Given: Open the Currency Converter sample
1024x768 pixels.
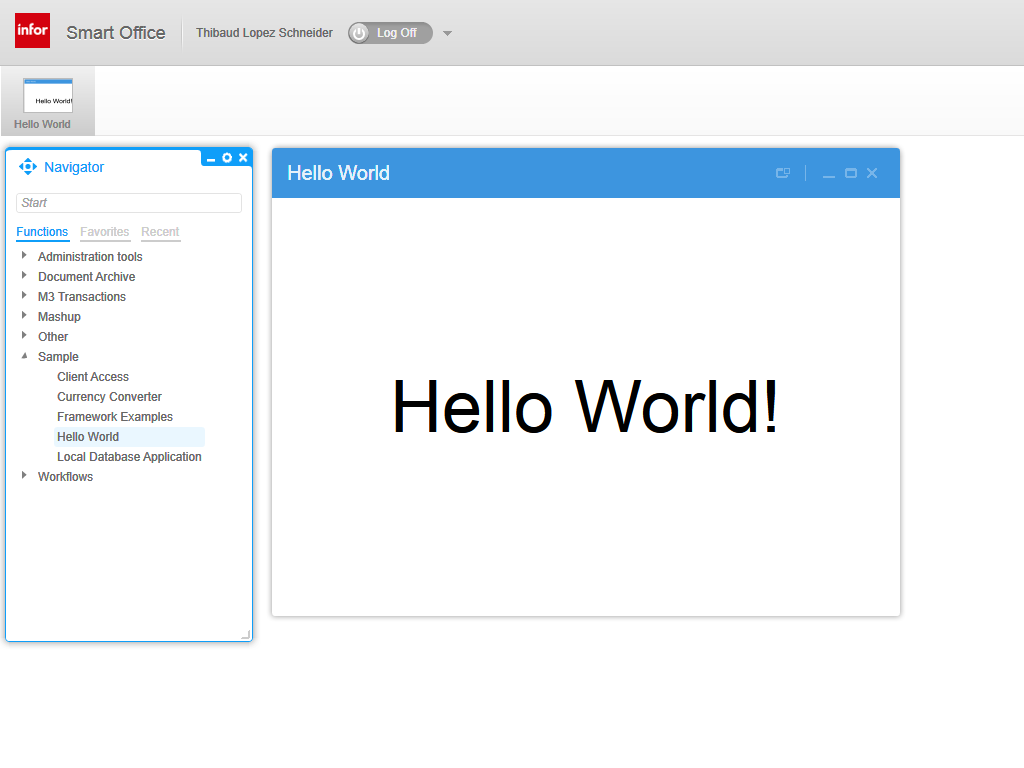Looking at the screenshot, I should click(109, 397).
